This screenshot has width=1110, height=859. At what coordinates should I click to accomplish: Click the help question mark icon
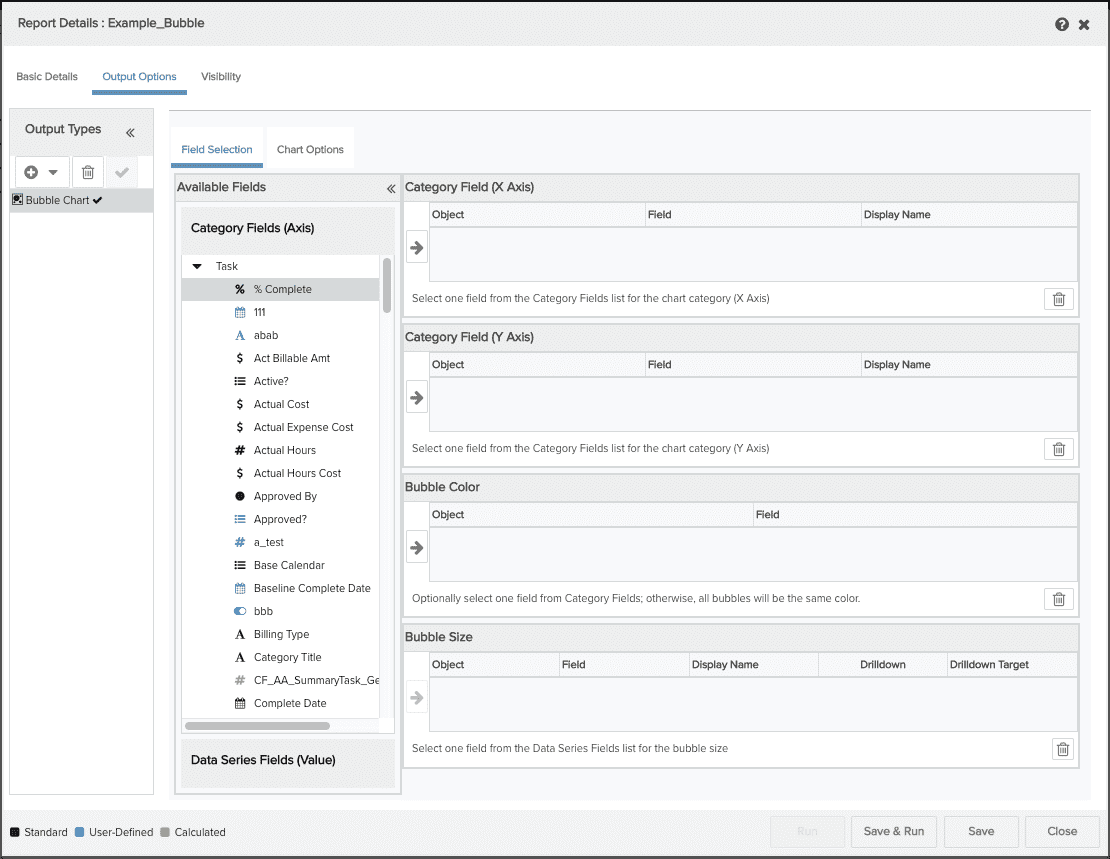[1062, 24]
